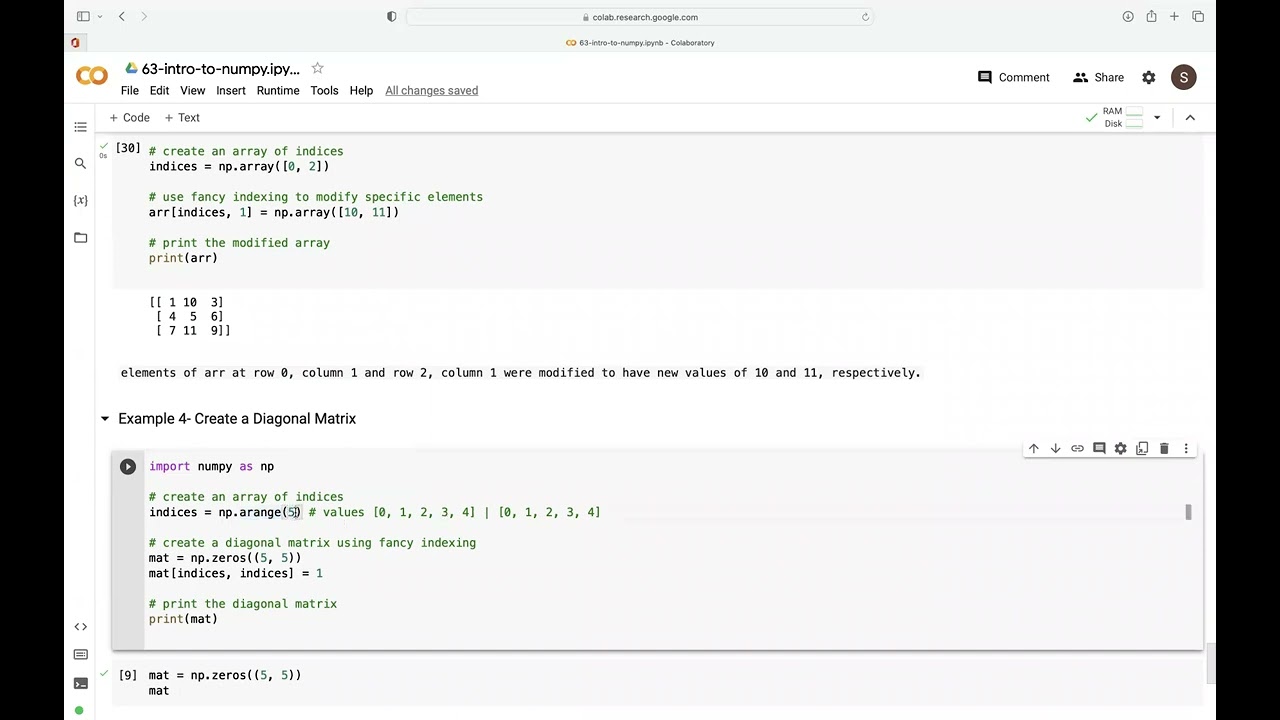
Task: Run the diagonal matrix code cell
Action: pyautogui.click(x=128, y=467)
